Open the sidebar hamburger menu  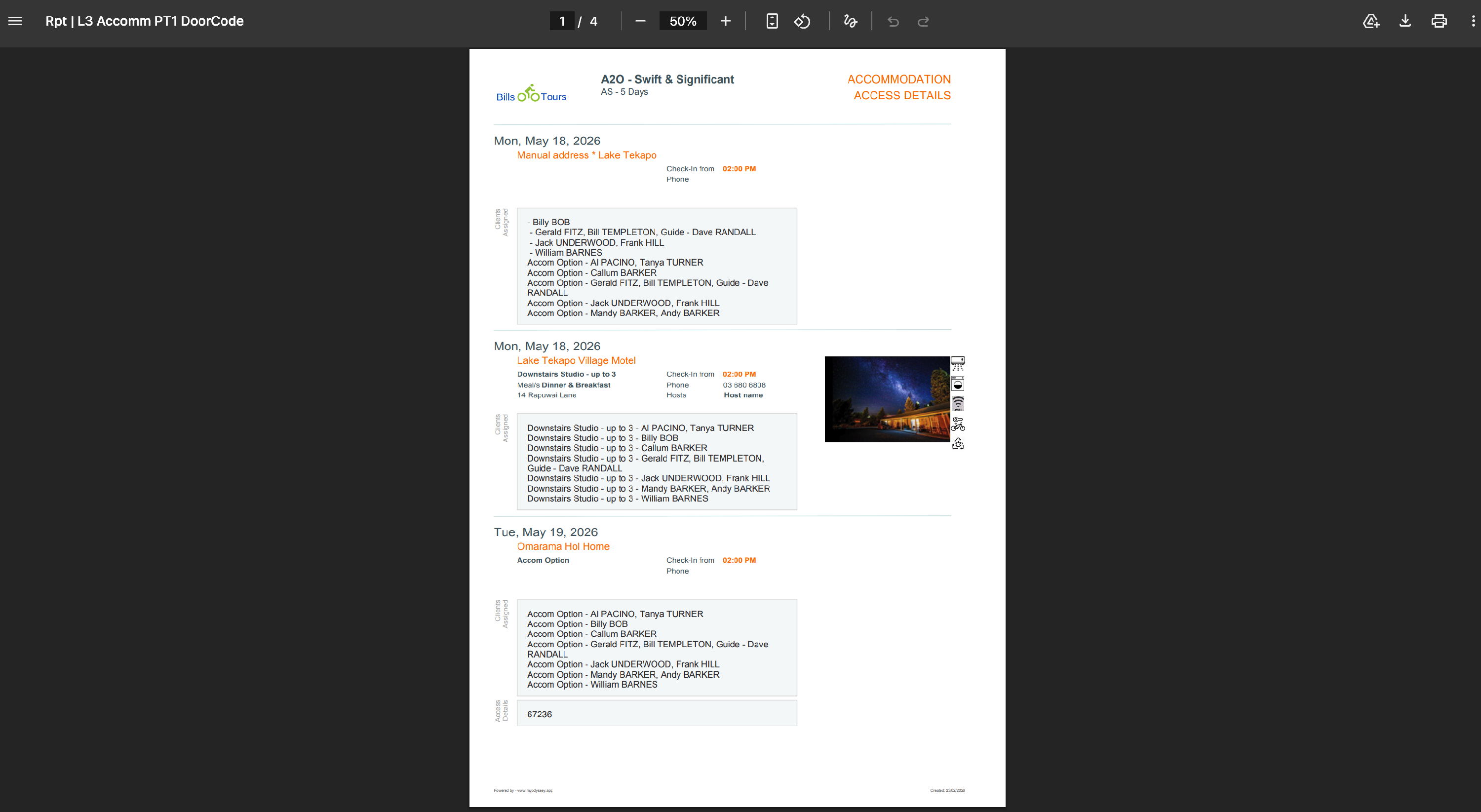[x=15, y=21]
